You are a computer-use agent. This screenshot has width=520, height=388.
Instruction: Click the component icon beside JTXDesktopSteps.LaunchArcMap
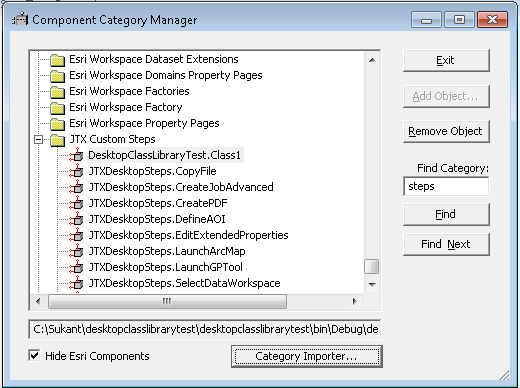76,251
